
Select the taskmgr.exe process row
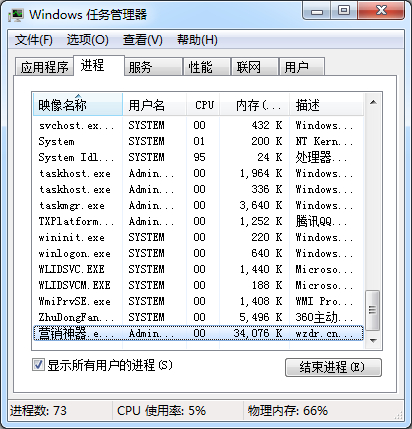pyautogui.click(x=198, y=205)
